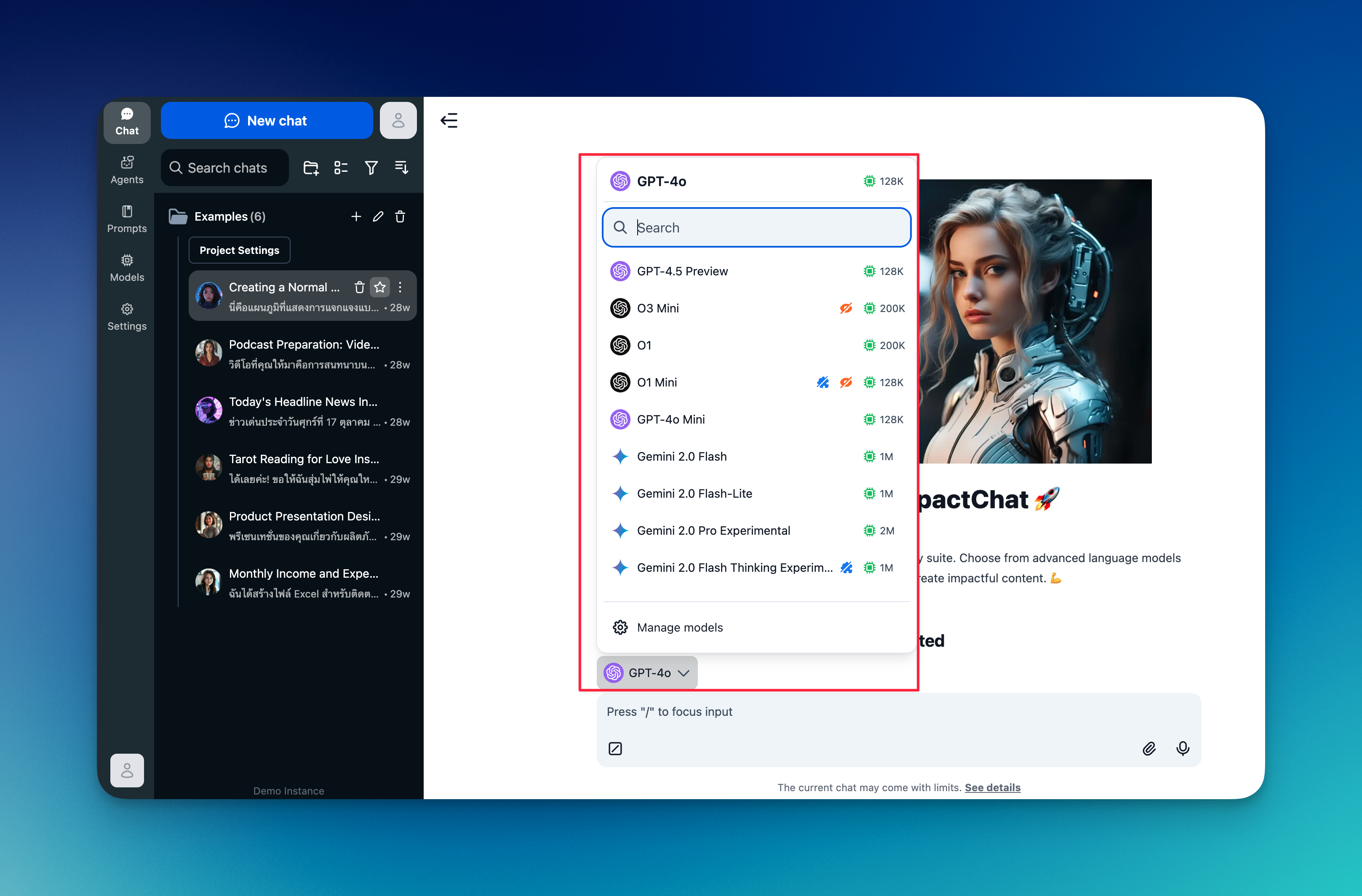This screenshot has width=1362, height=896.
Task: Click the microphone voice input icon
Action: click(x=1182, y=748)
